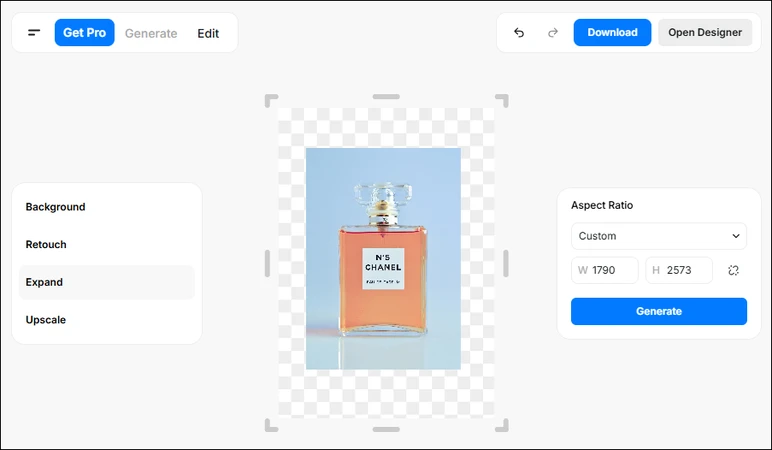Click the undo arrow icon
772x450 pixels.
pos(519,32)
